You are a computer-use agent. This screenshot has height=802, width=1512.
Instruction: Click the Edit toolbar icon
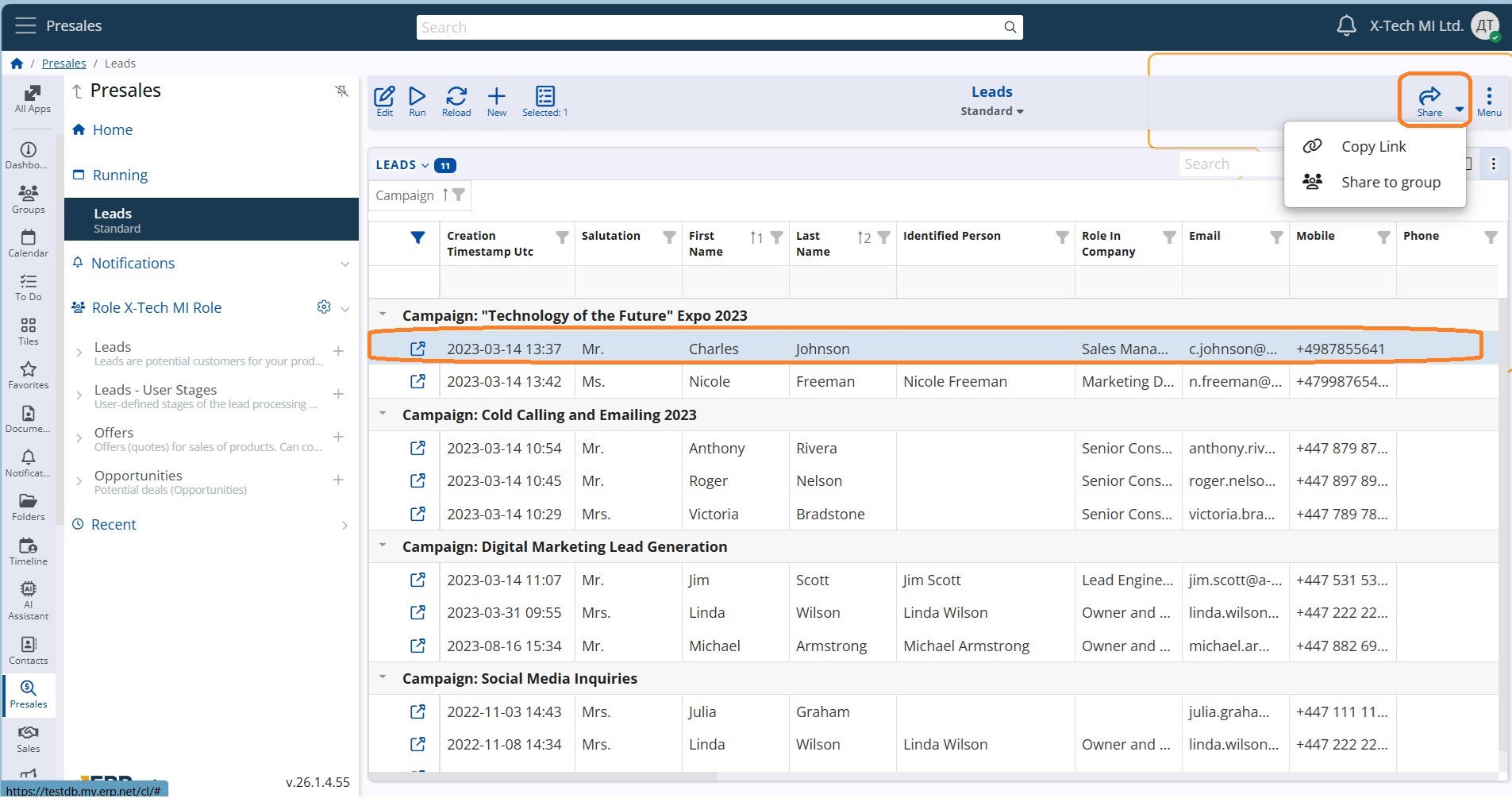click(x=384, y=102)
